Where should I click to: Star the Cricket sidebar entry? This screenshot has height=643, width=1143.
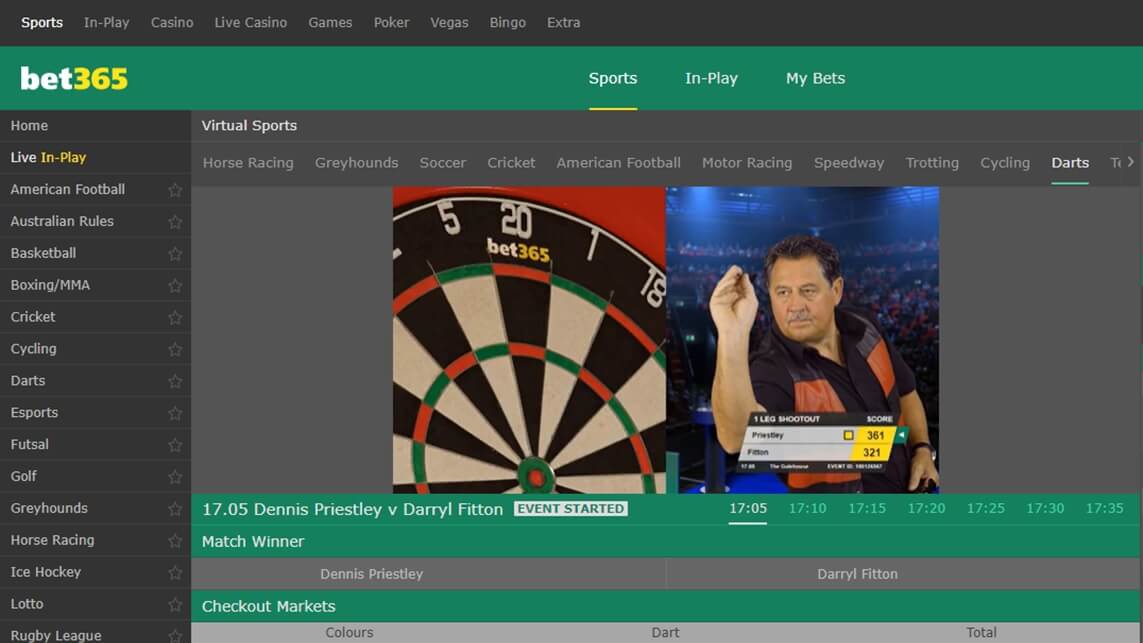175,317
